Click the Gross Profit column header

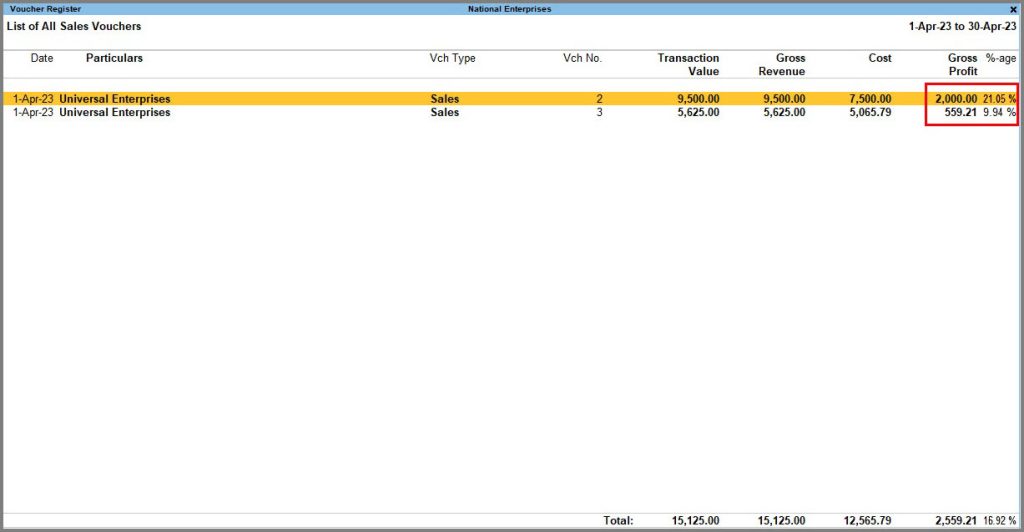click(963, 65)
